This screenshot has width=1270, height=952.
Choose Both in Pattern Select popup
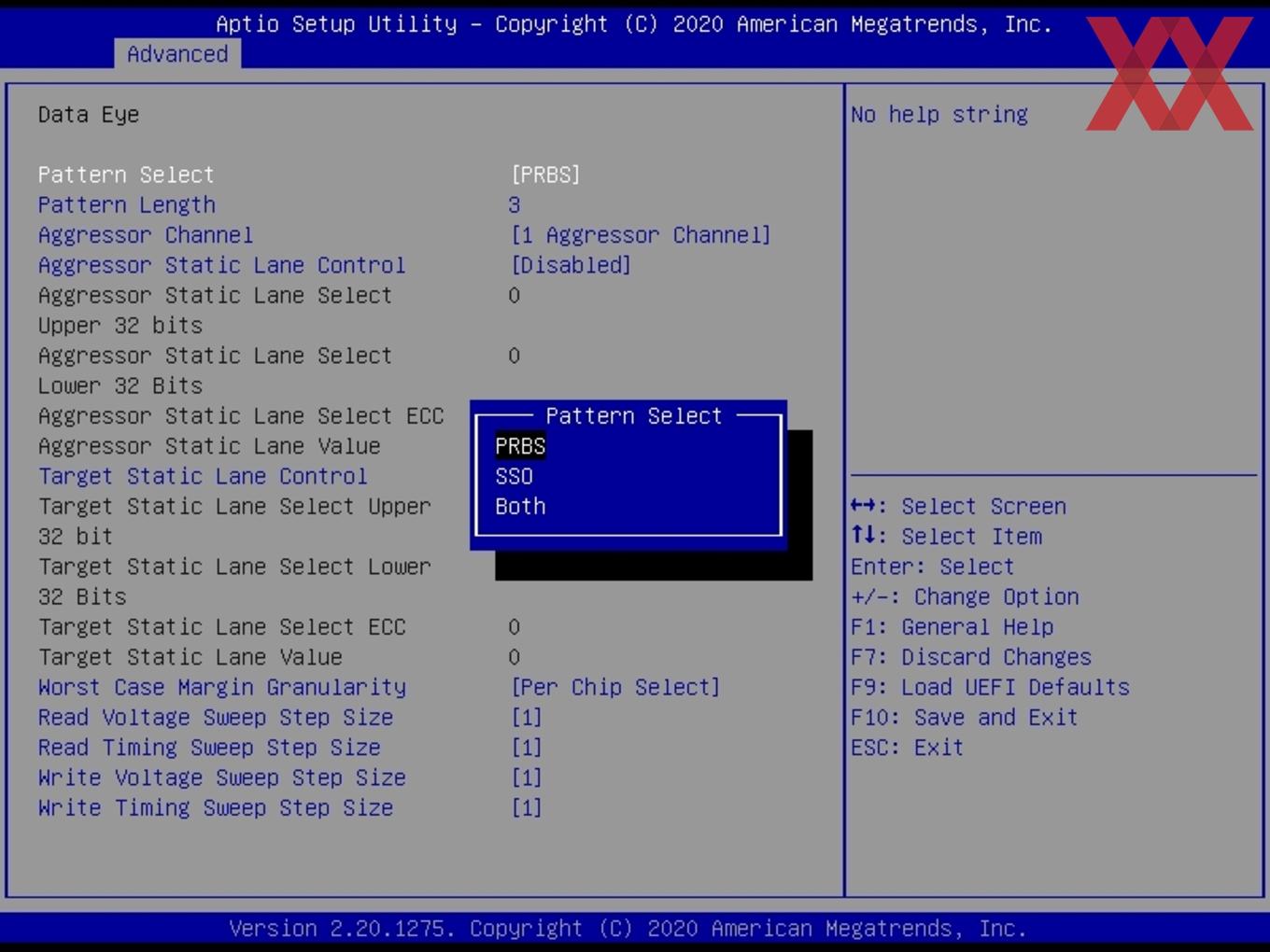click(x=520, y=506)
